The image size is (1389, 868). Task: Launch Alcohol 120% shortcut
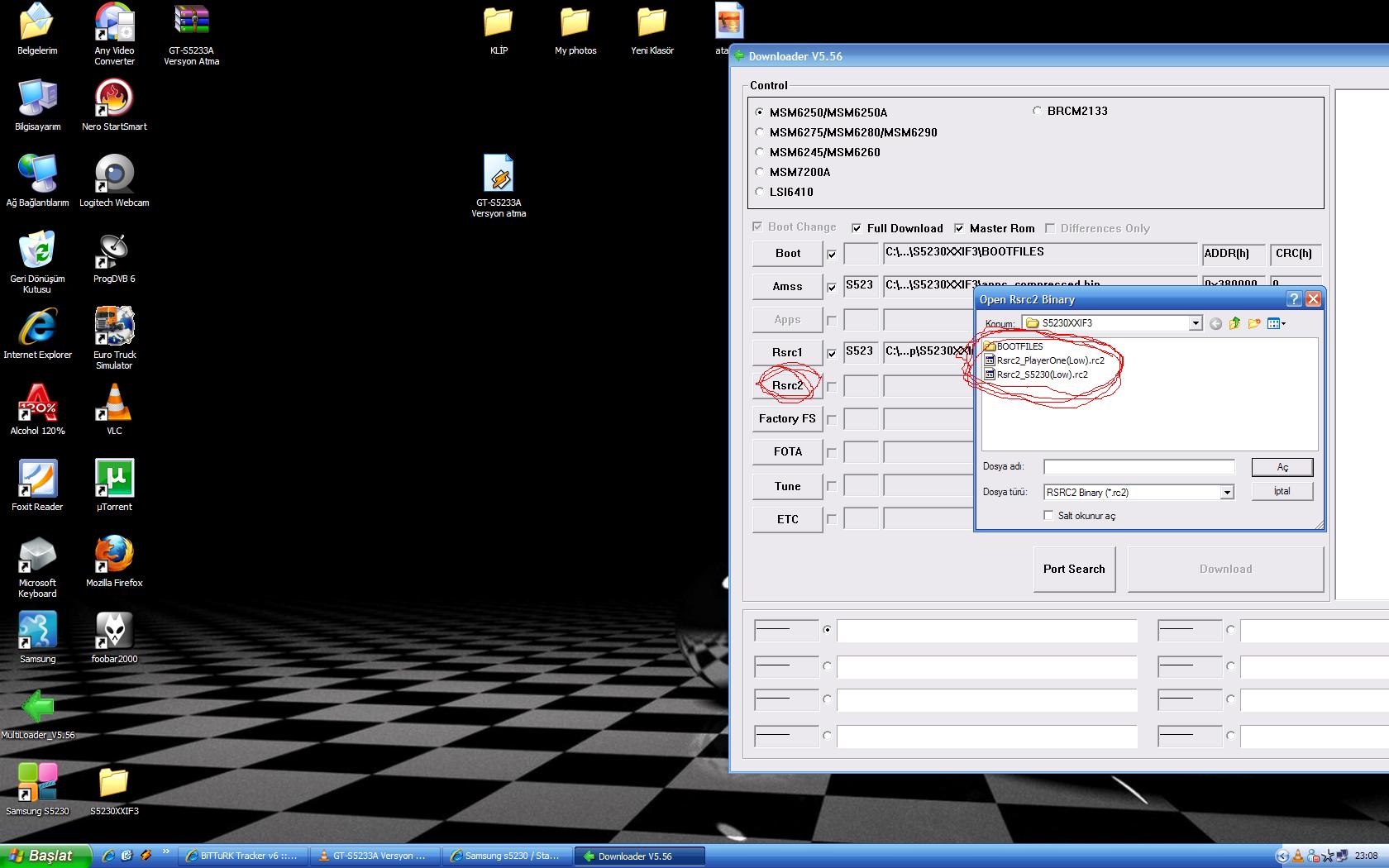(37, 409)
